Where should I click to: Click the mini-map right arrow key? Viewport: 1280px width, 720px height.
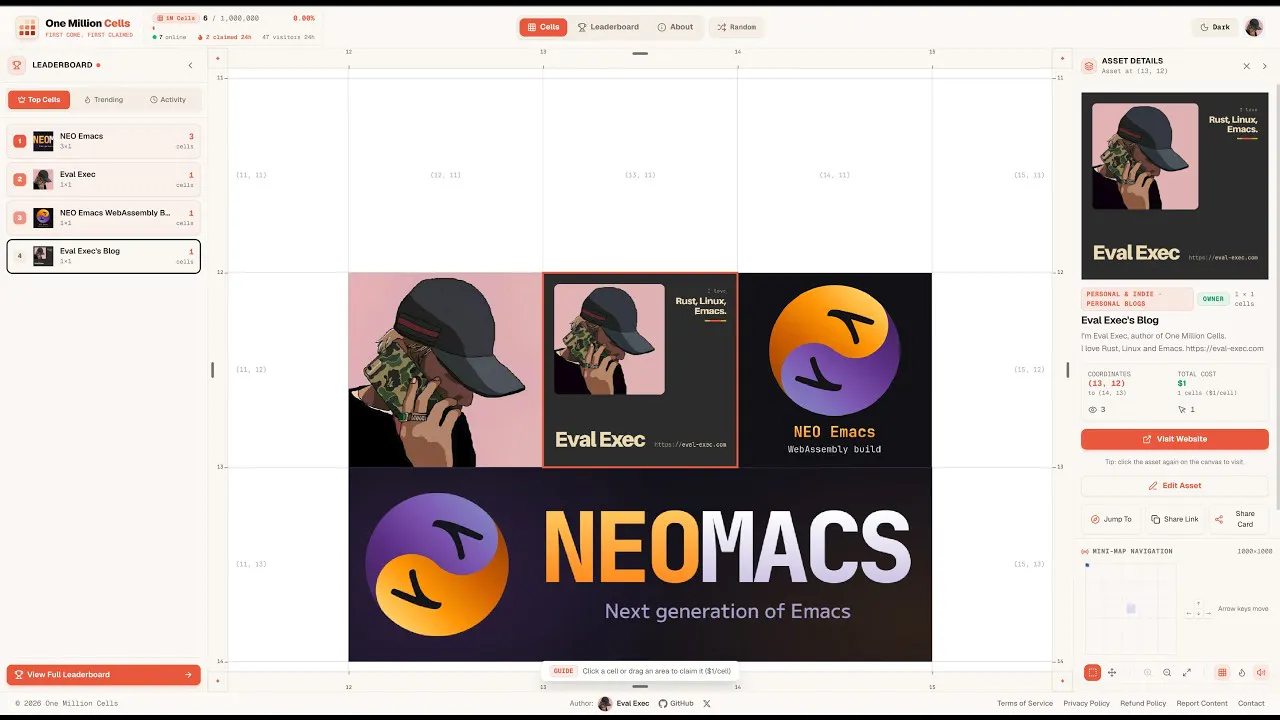(1207, 613)
